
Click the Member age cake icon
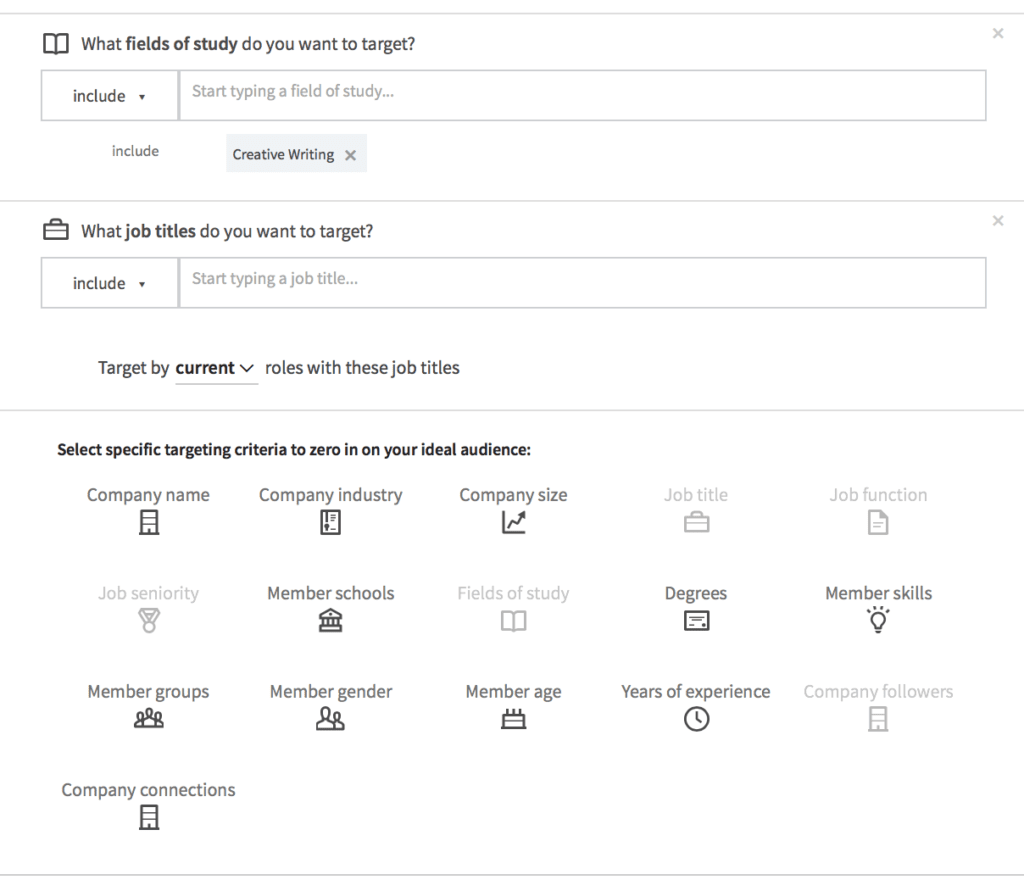513,719
